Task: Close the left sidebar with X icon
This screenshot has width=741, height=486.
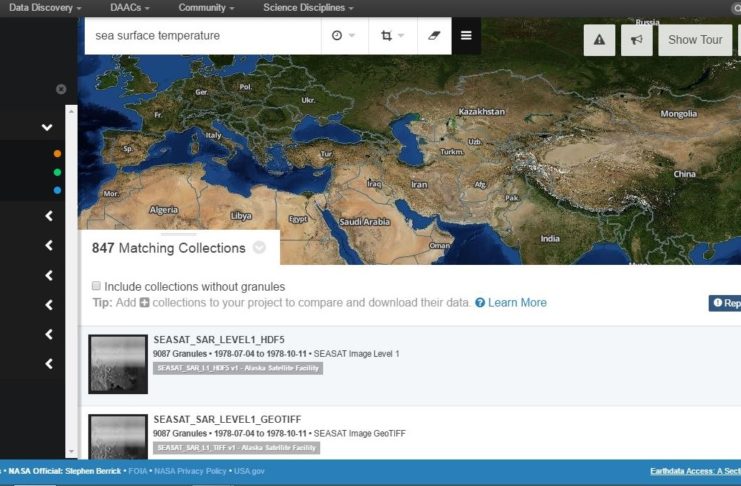Action: (x=61, y=89)
